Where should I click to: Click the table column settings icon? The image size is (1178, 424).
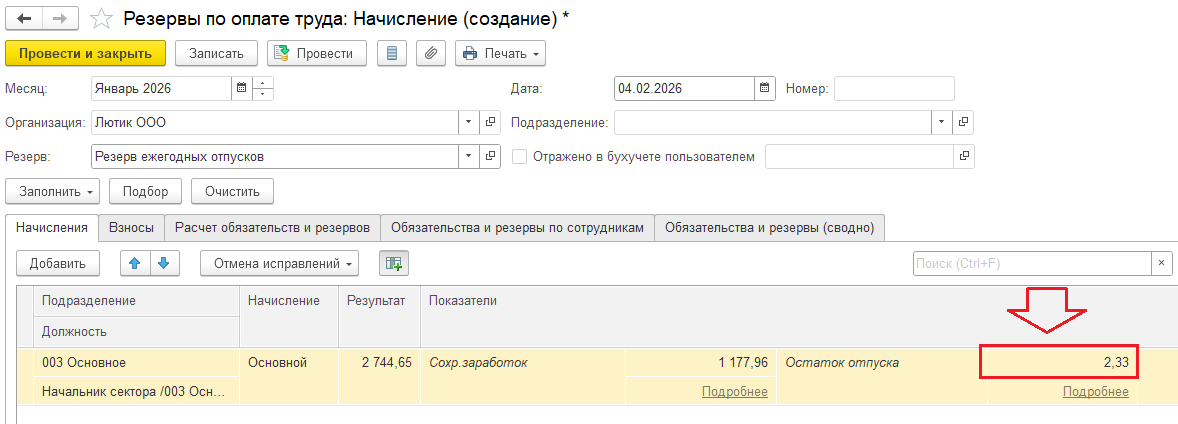coord(394,263)
